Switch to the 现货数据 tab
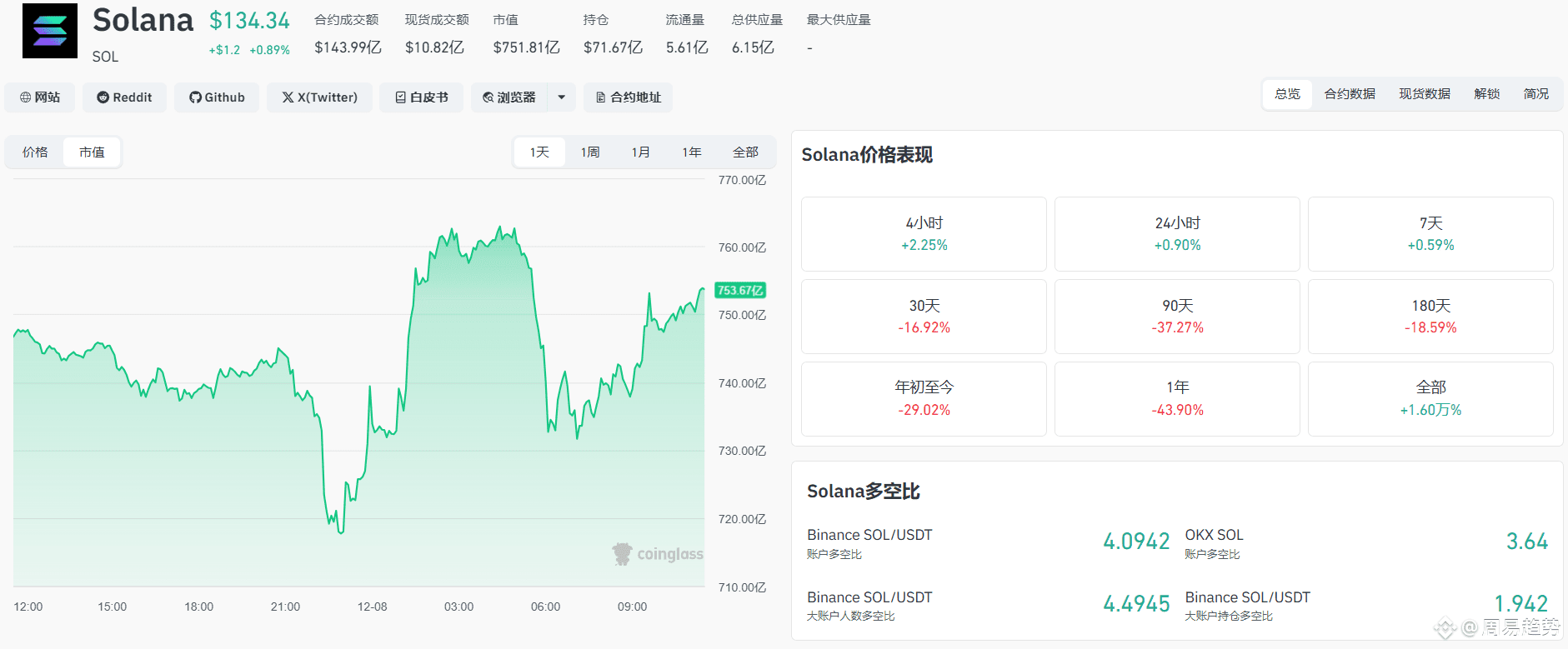 1425,94
